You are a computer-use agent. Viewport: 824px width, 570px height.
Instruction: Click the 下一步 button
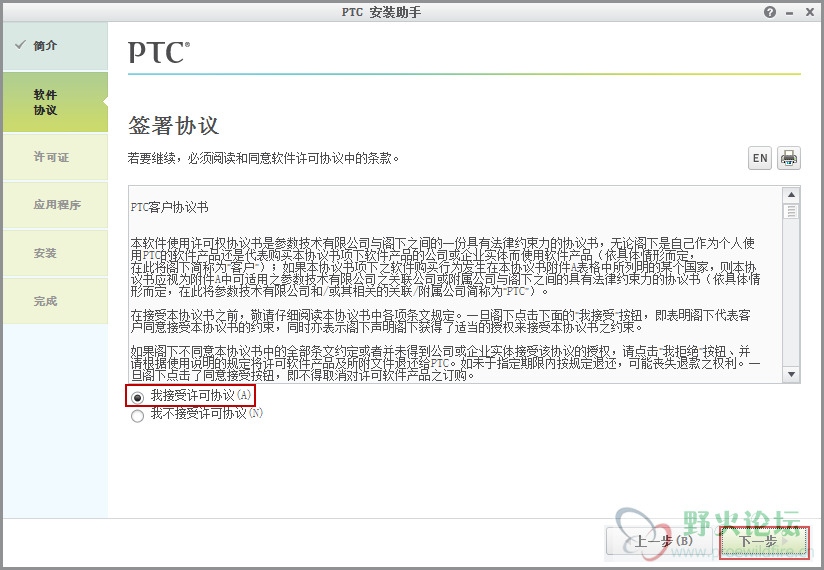click(x=764, y=541)
